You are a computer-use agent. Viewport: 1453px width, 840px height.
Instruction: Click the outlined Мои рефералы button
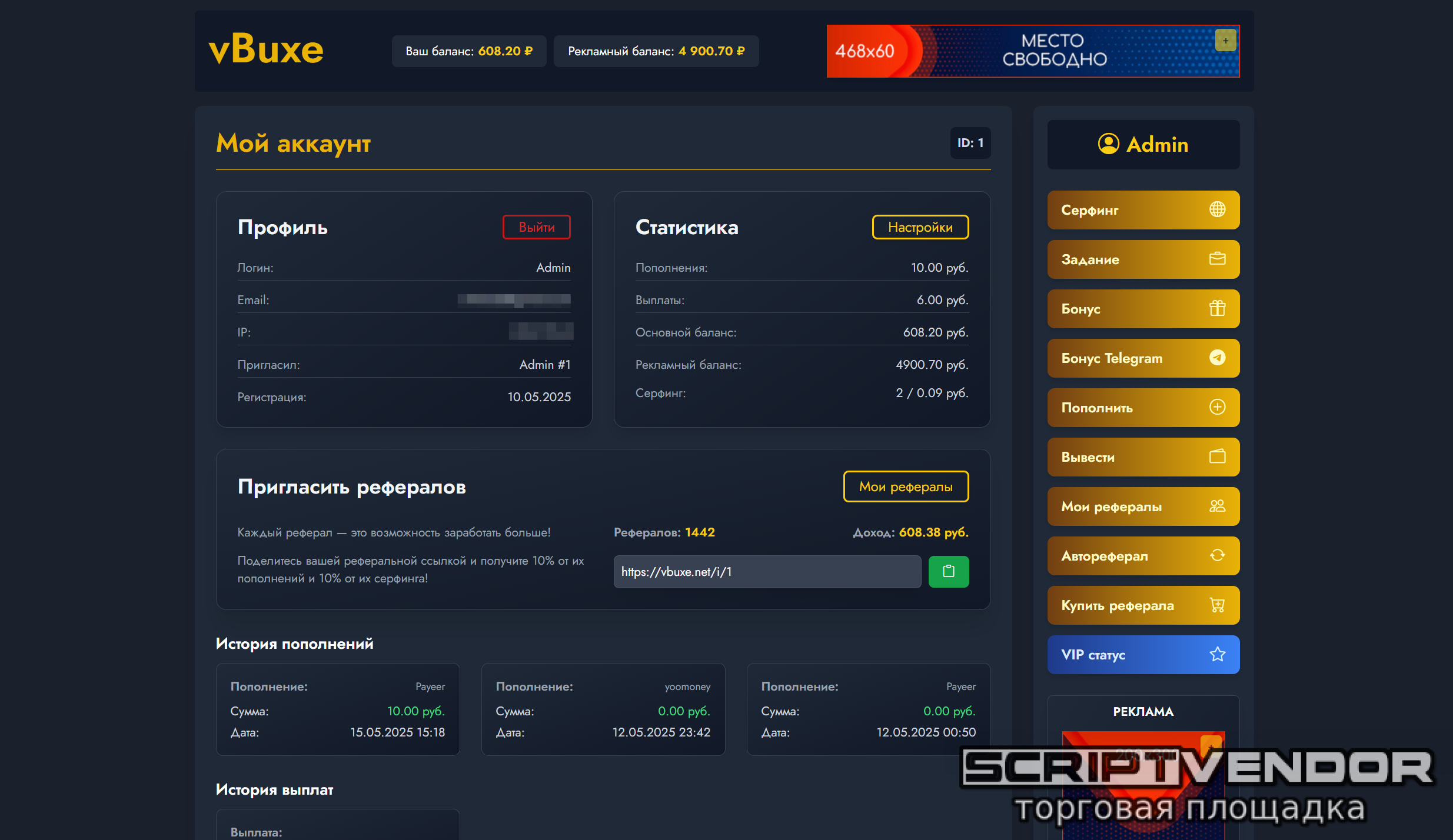click(x=905, y=486)
